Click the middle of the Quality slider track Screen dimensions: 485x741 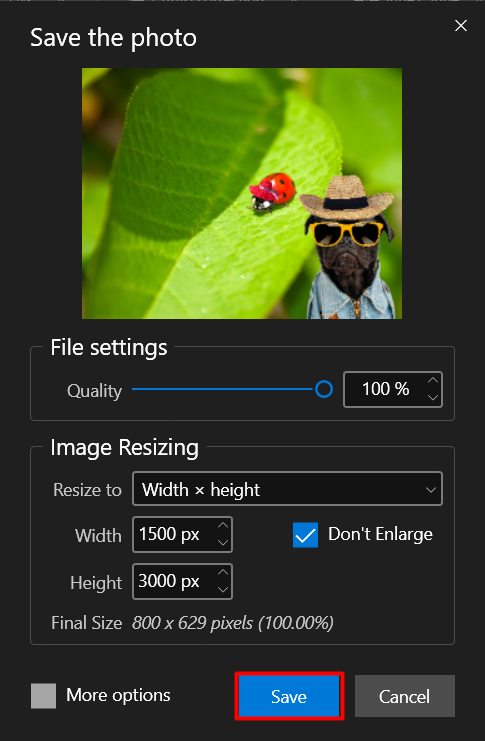(224, 389)
